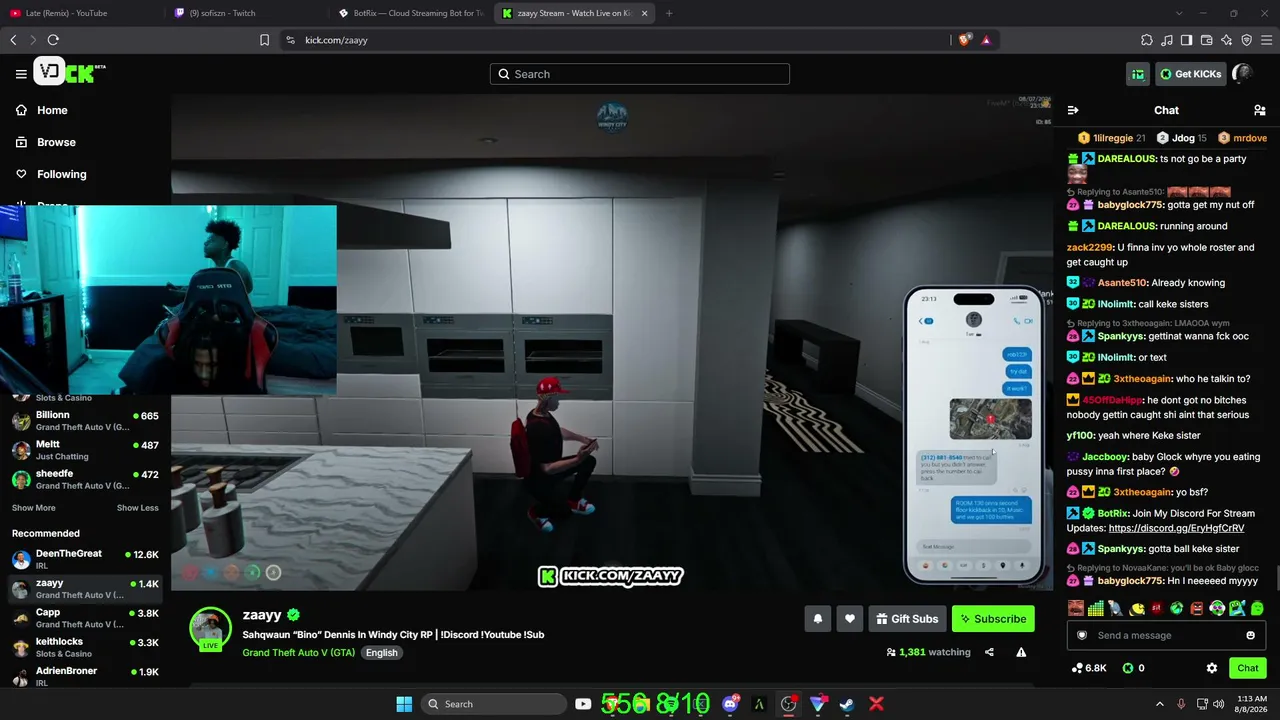Go back to the previous page
The image size is (1280, 720).
(13, 40)
